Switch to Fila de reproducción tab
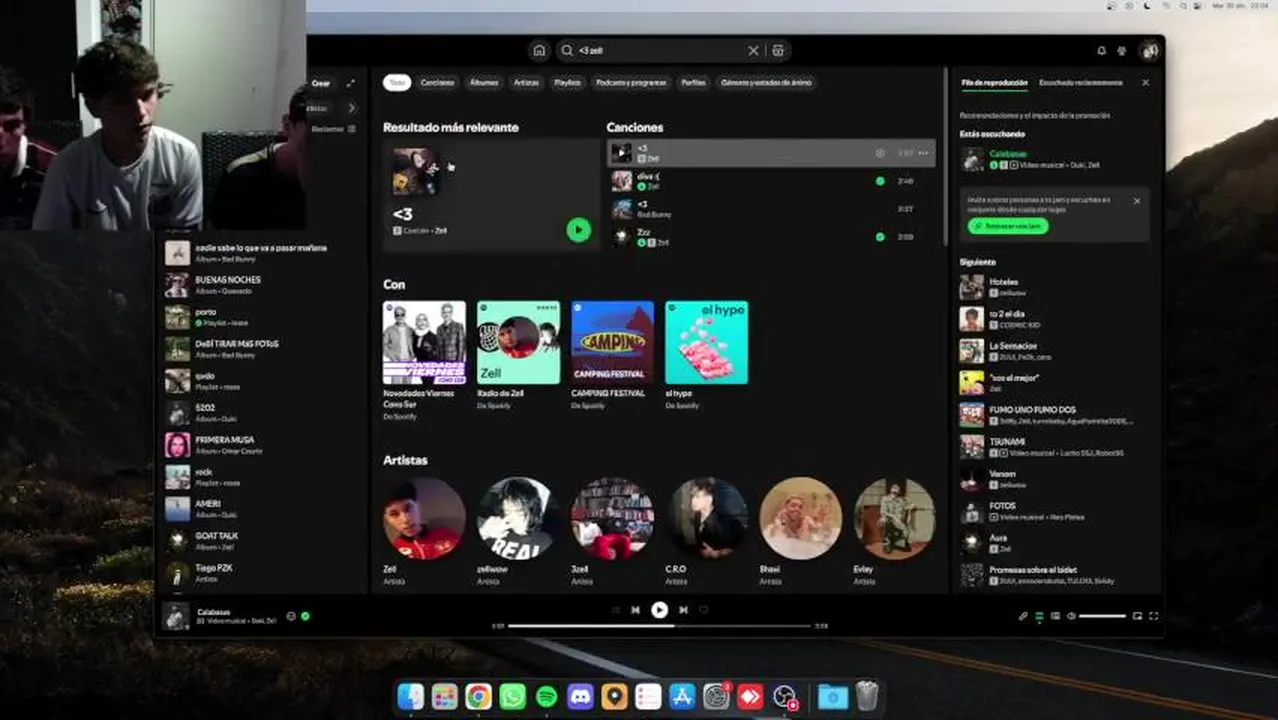Screen dimensions: 1278x720 point(994,83)
